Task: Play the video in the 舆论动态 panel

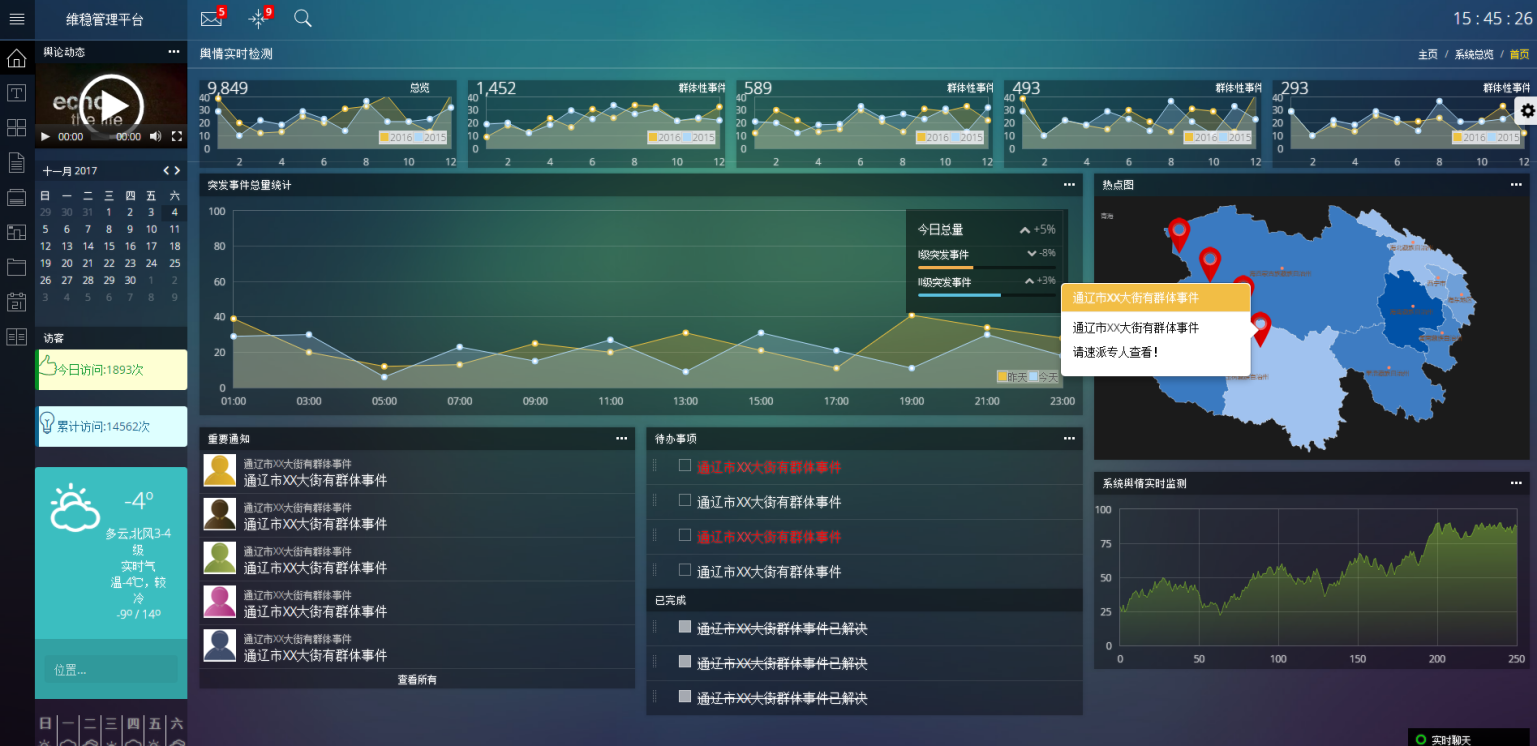Action: click(112, 104)
